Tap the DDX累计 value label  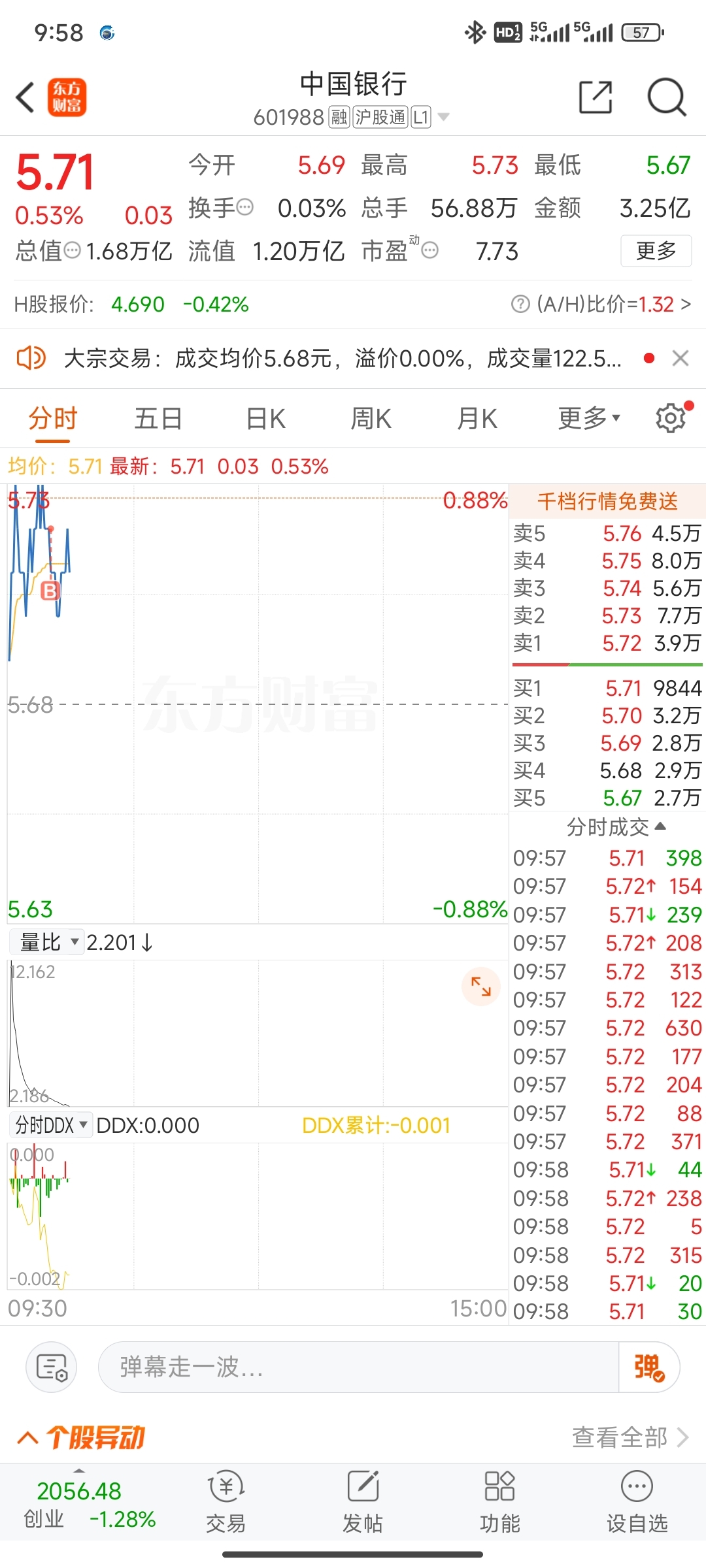coord(377,1125)
